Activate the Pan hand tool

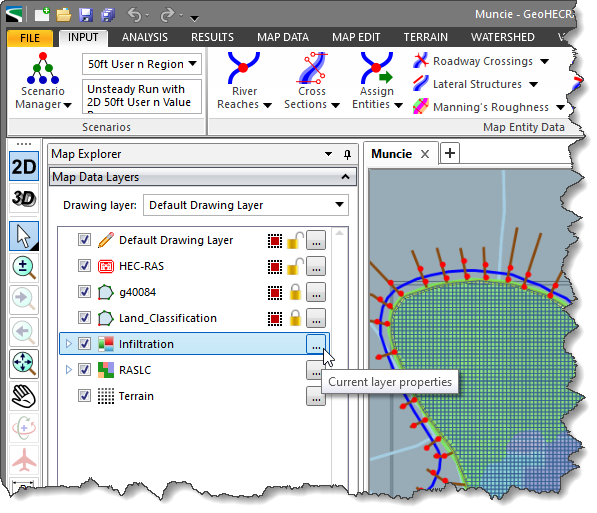coord(24,396)
